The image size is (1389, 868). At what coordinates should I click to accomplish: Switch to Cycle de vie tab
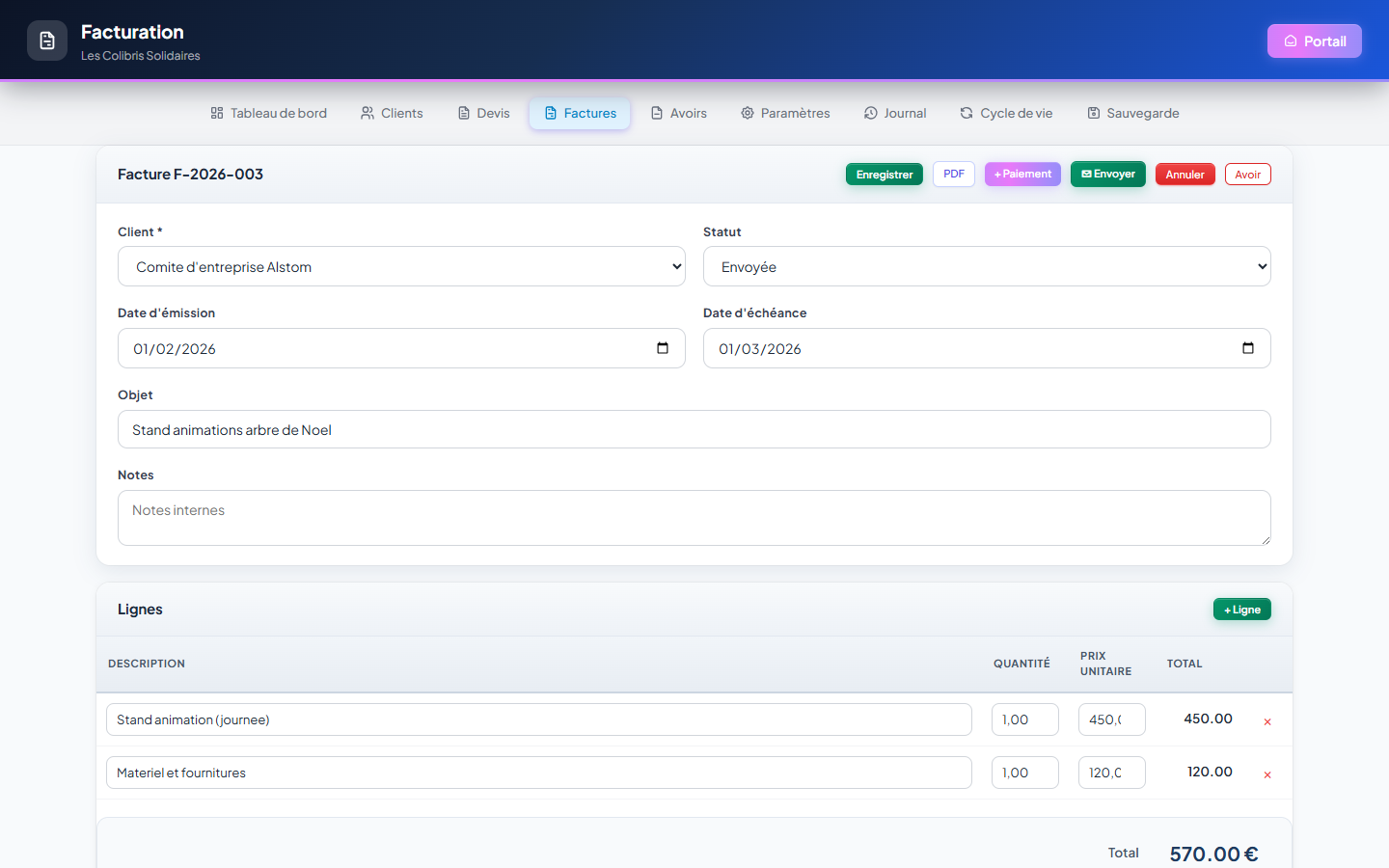click(x=1006, y=113)
